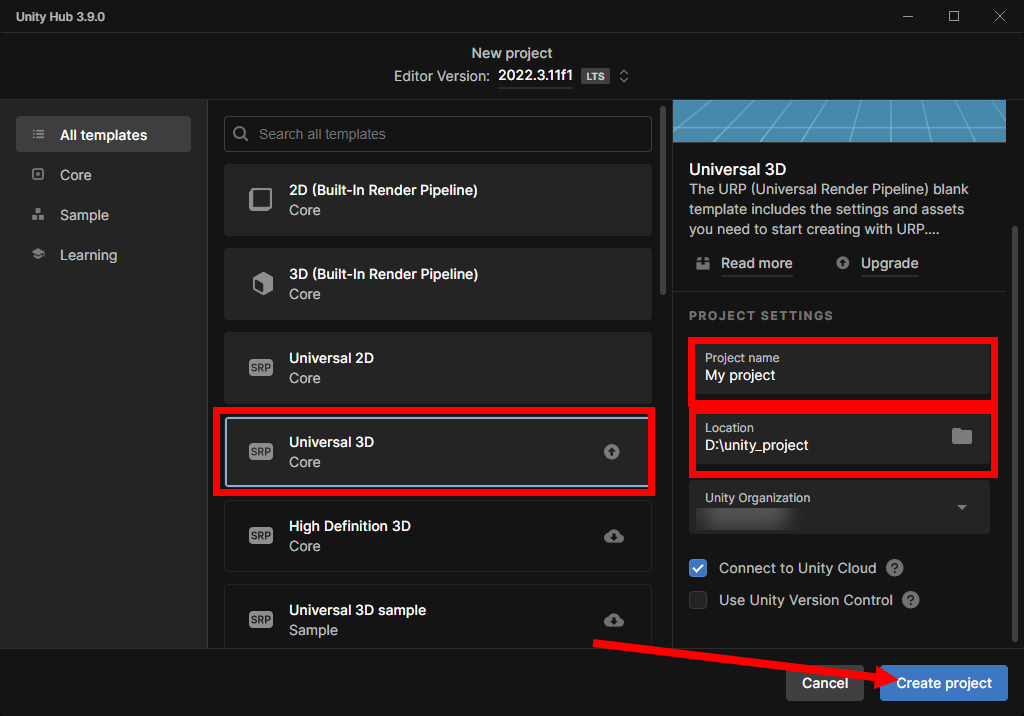Screen dimensions: 1024x716
Task: Close the Unity Hub window
Action: [1000, 16]
